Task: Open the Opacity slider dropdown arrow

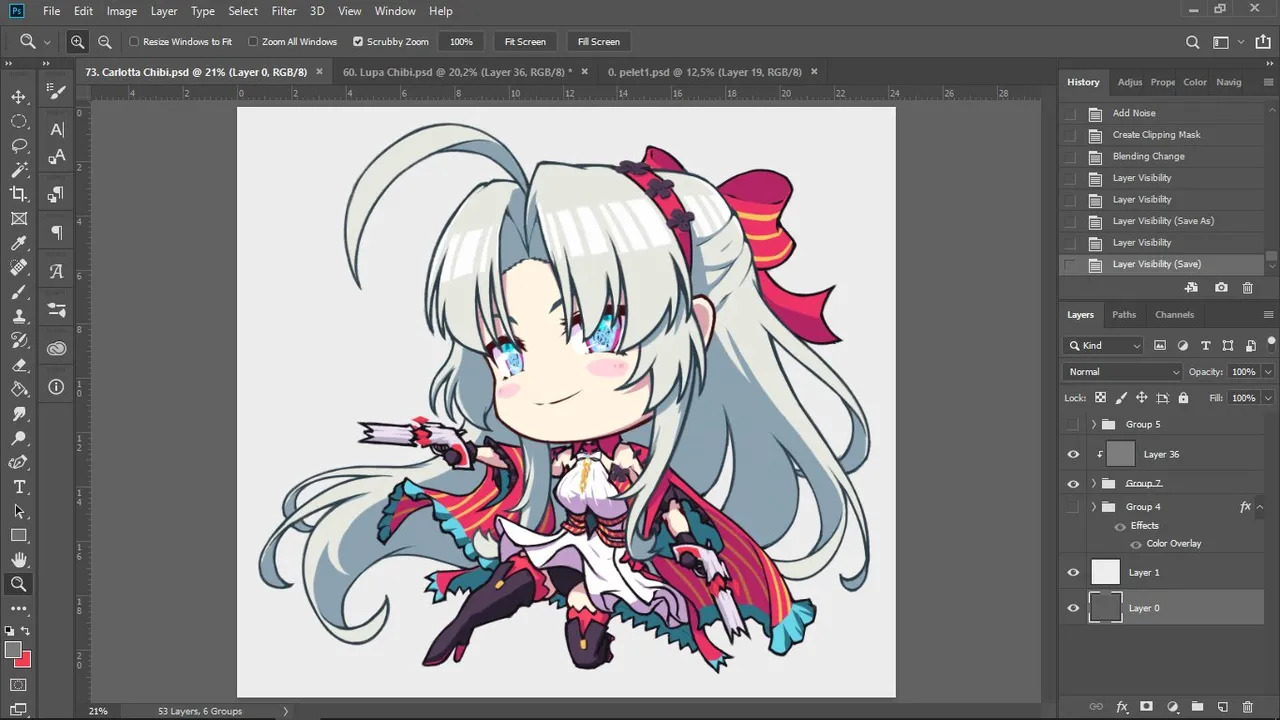Action: pyautogui.click(x=1268, y=372)
